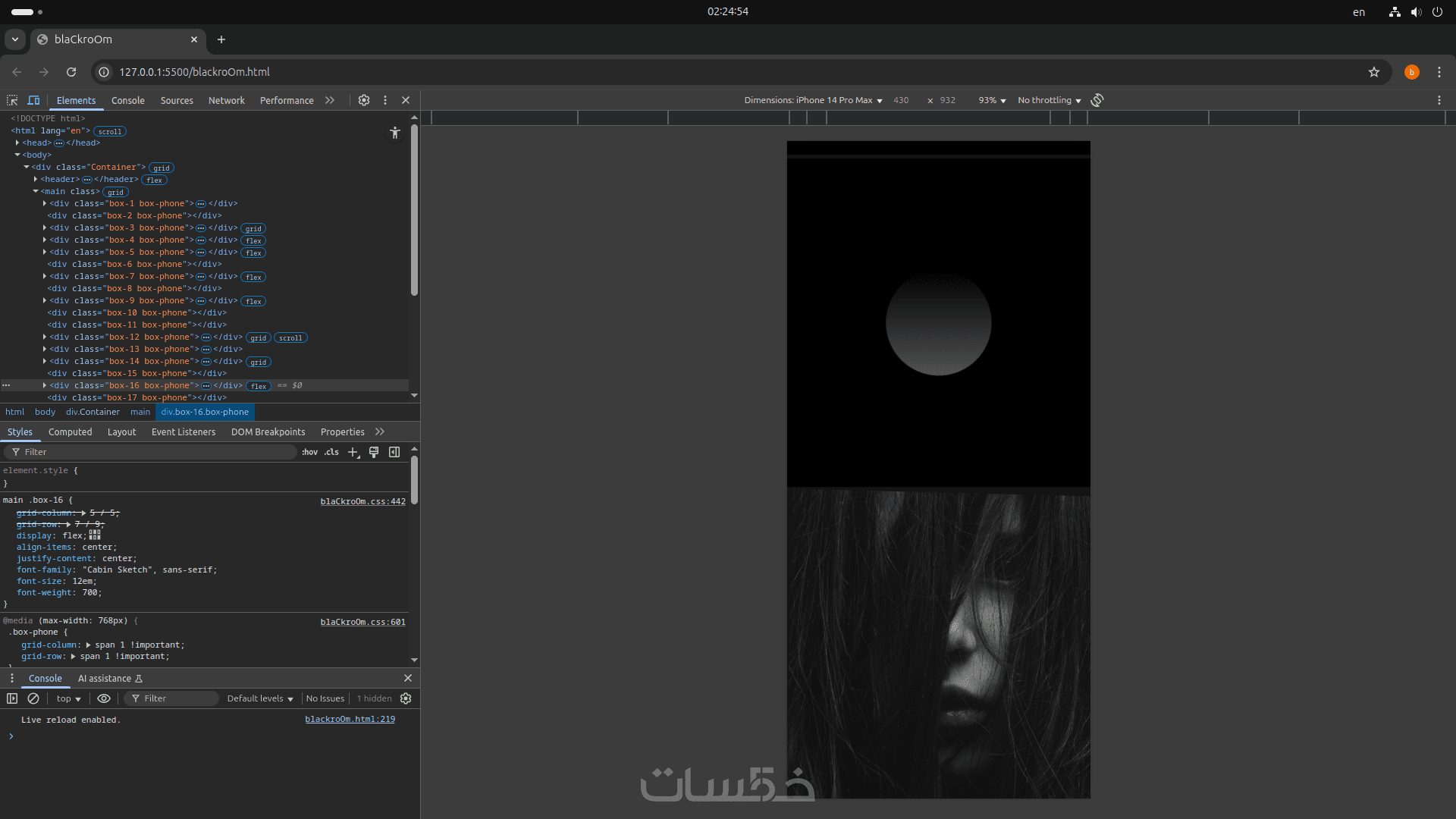Screen dimensions: 1456x819
Task: Open the blaCkroOm.css:442 source link
Action: 362,501
